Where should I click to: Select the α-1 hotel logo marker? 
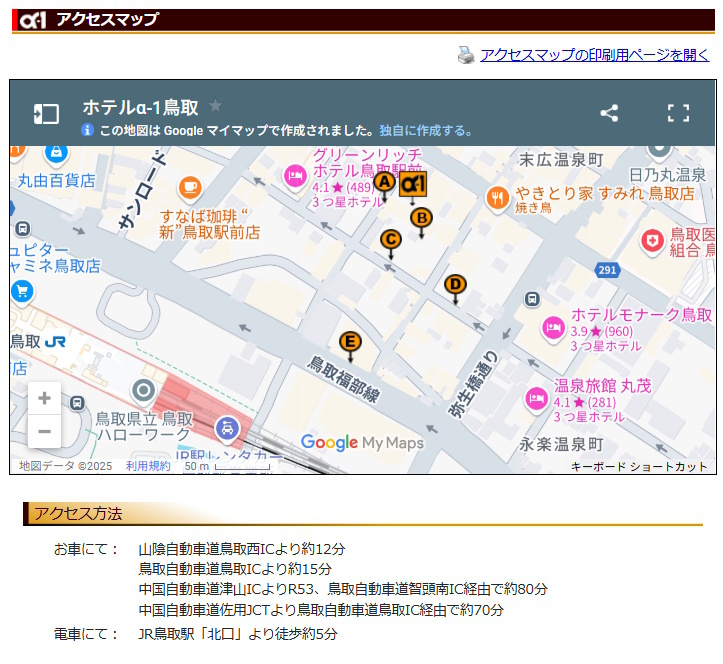[413, 184]
